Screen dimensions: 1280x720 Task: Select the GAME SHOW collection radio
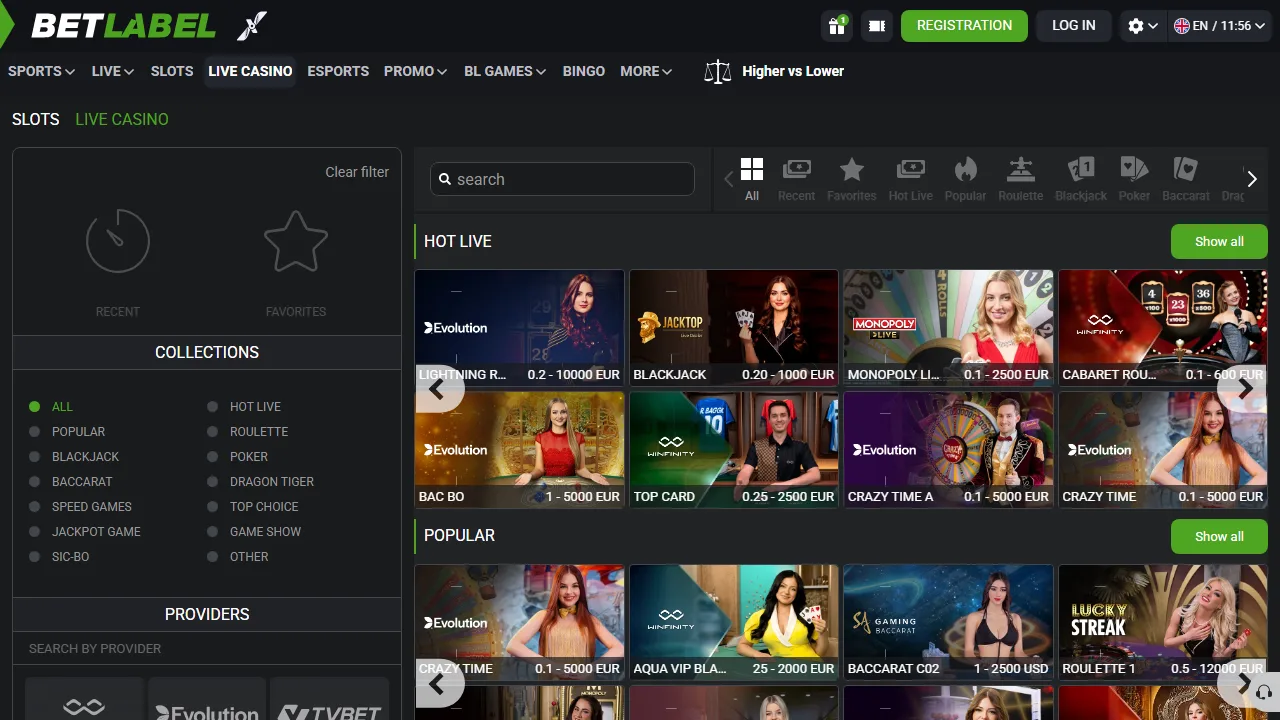coord(212,532)
